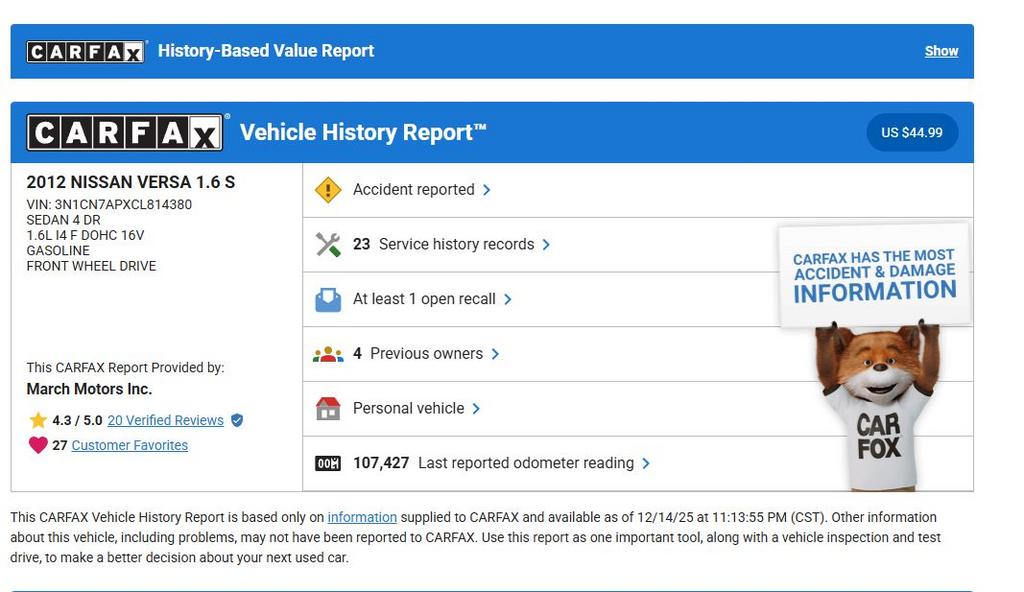Expand the open recall chevron arrow
This screenshot has width=1024, height=592.
point(508,299)
